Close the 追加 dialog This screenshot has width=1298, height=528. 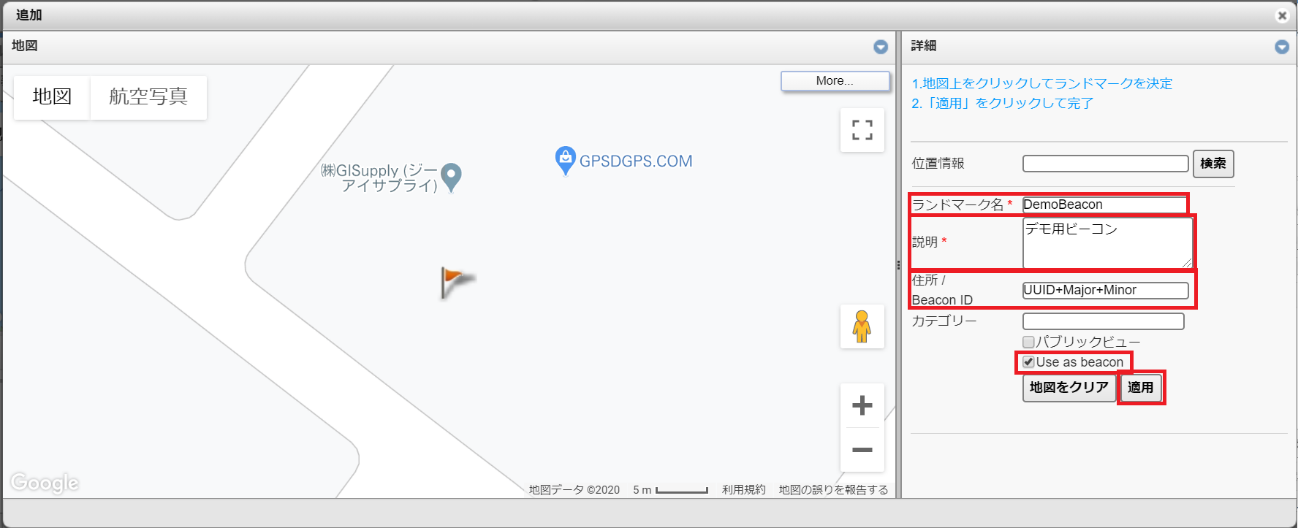coord(1281,16)
